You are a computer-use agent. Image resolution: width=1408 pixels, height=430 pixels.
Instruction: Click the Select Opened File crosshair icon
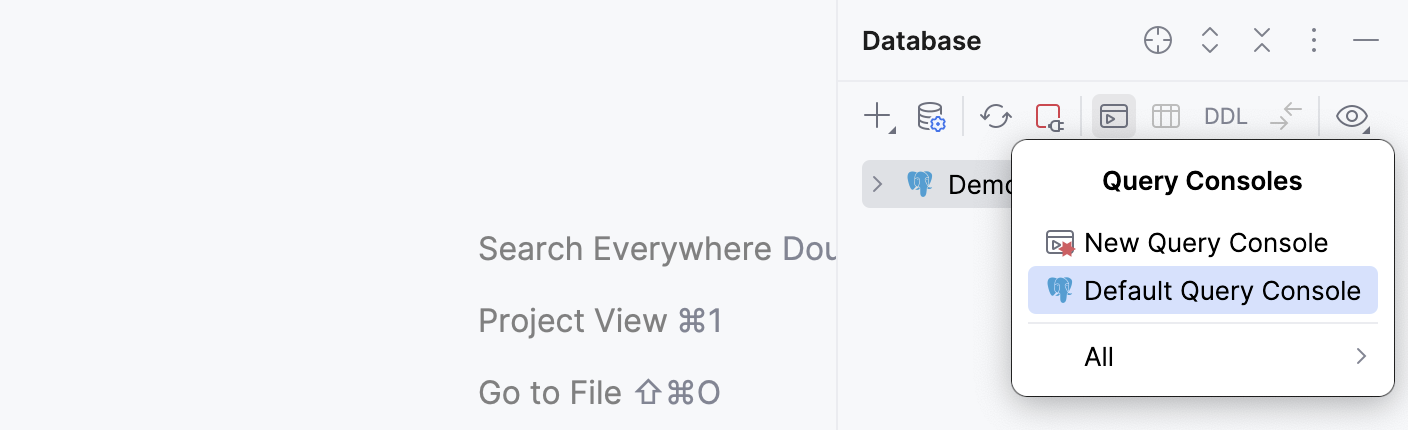1157,41
